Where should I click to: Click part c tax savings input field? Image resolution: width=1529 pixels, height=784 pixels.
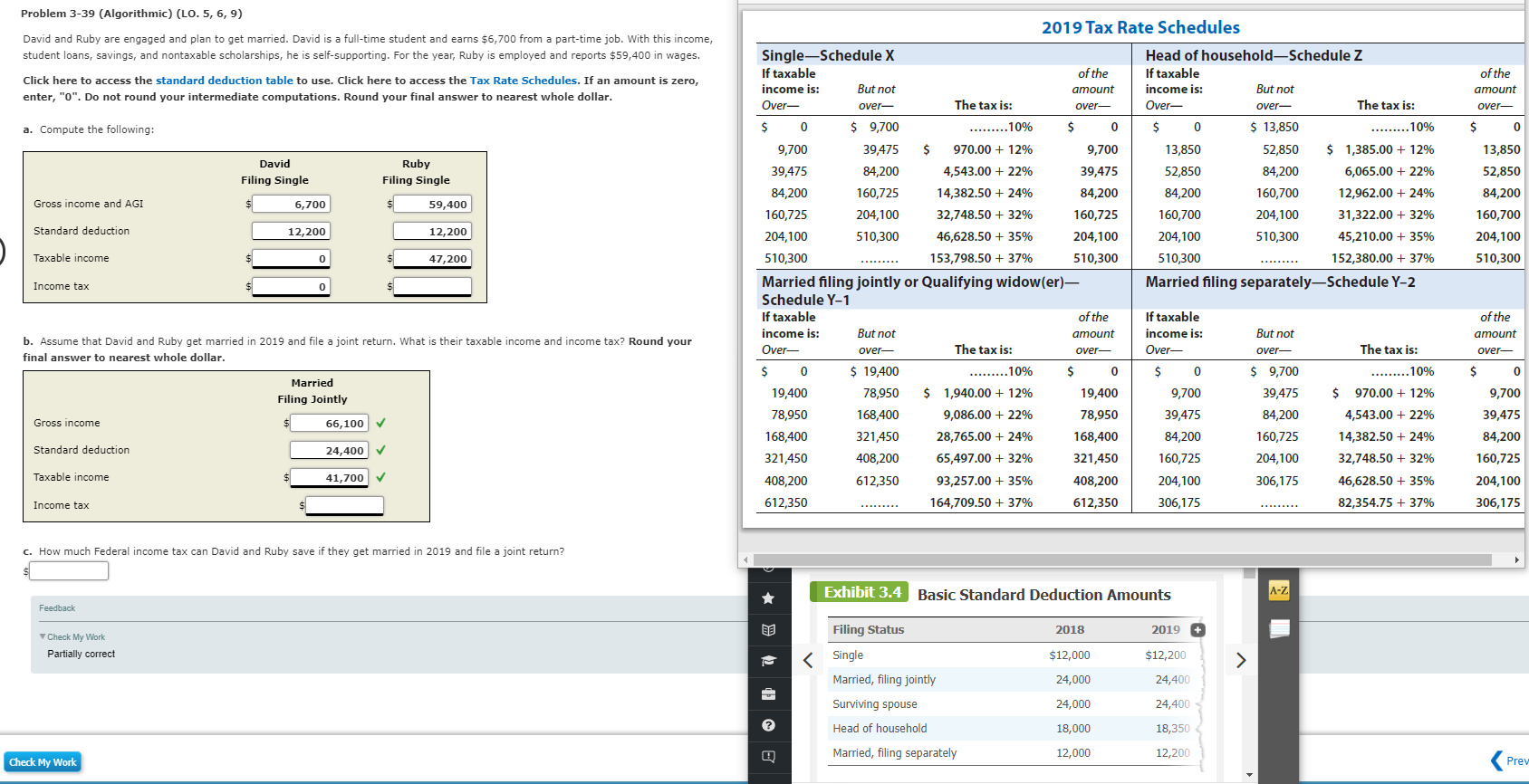(x=69, y=571)
